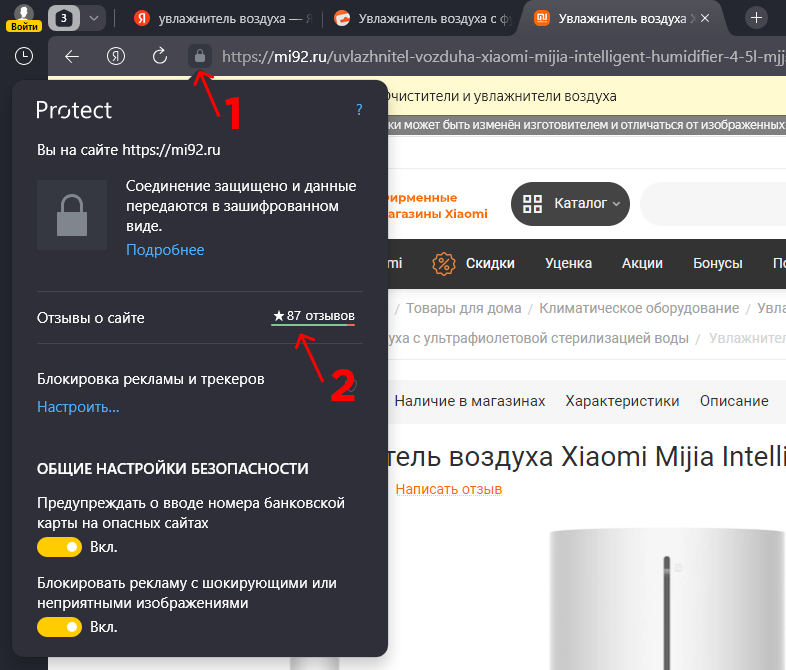Open the Уценка menu item
Viewport: 786px width, 670px height.
click(x=568, y=264)
